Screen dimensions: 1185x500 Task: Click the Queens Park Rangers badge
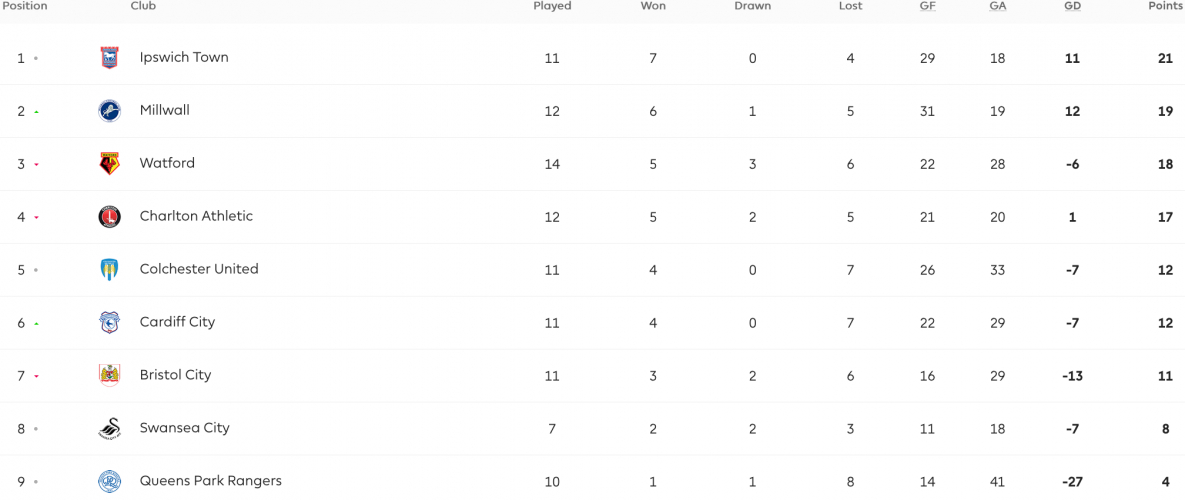(x=110, y=481)
